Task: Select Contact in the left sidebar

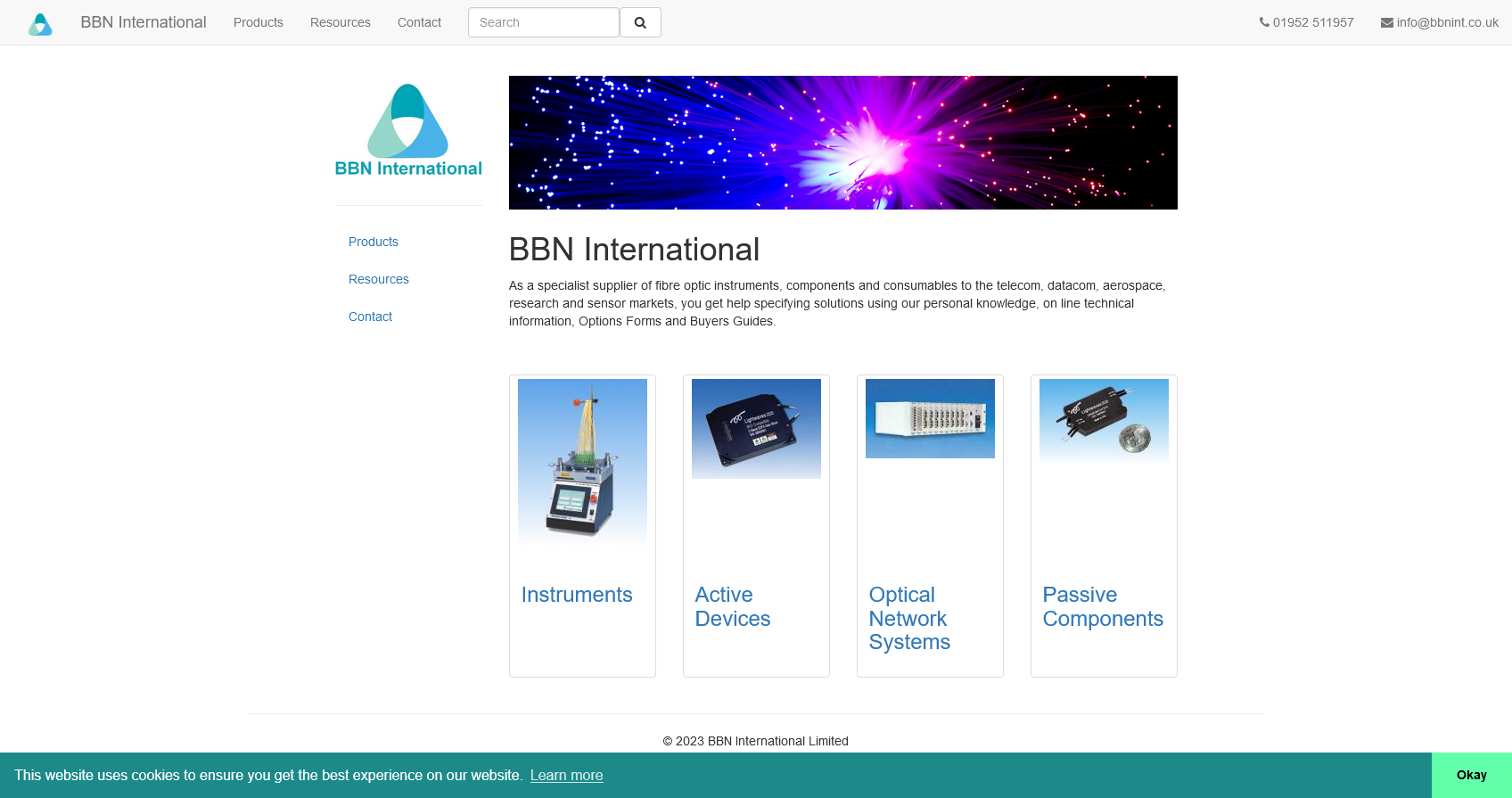Action: (x=370, y=317)
